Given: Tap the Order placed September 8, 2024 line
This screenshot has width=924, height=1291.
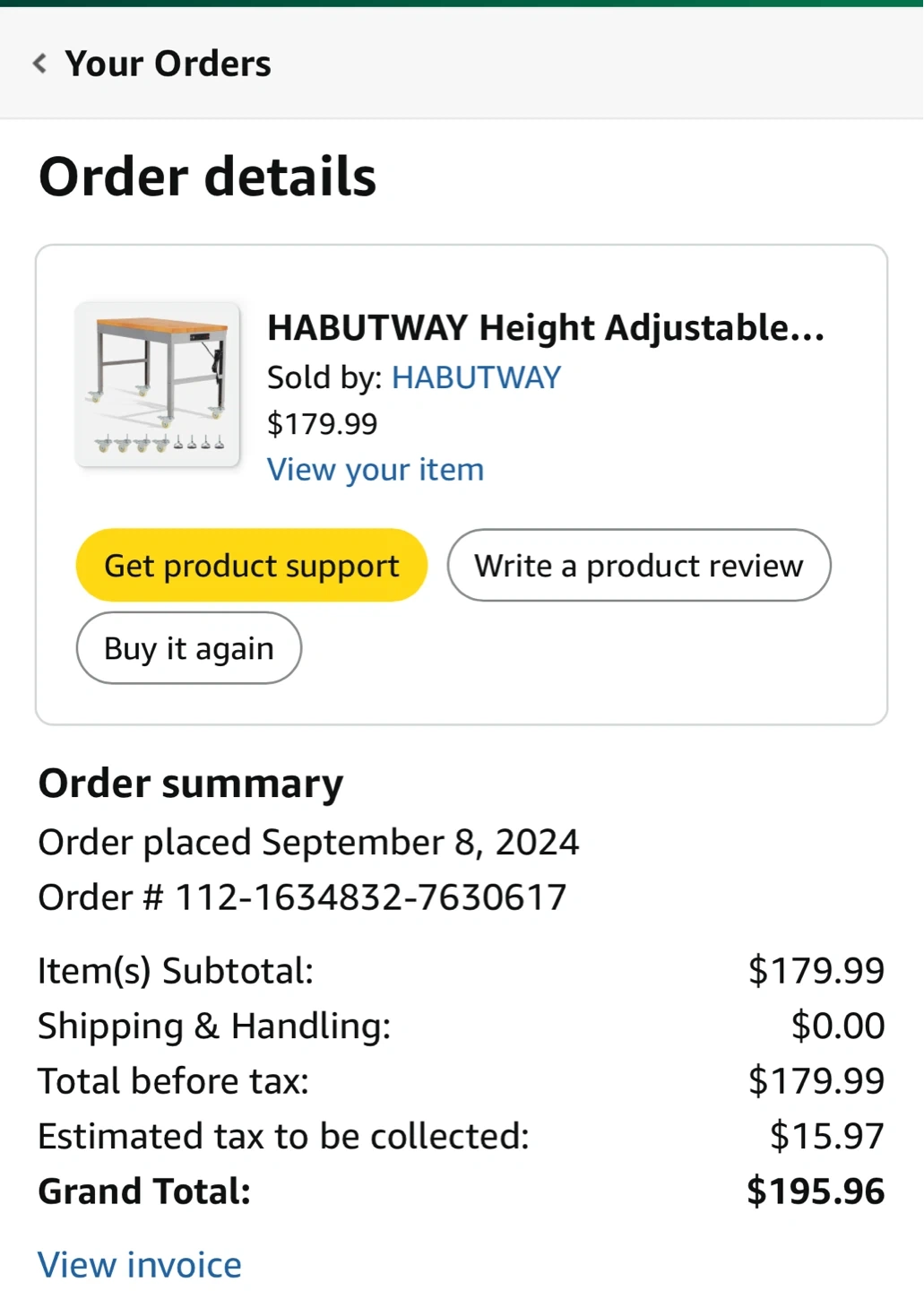Looking at the screenshot, I should (308, 843).
